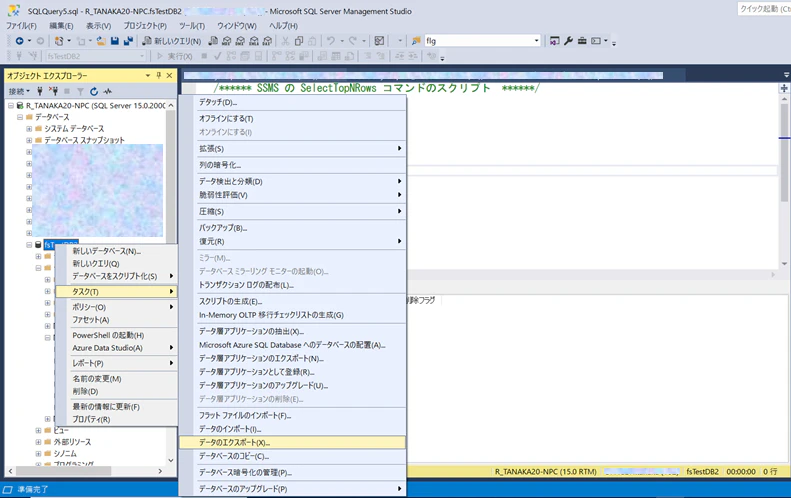Open Activity Monitor from Object Explorer

[x=107, y=91]
